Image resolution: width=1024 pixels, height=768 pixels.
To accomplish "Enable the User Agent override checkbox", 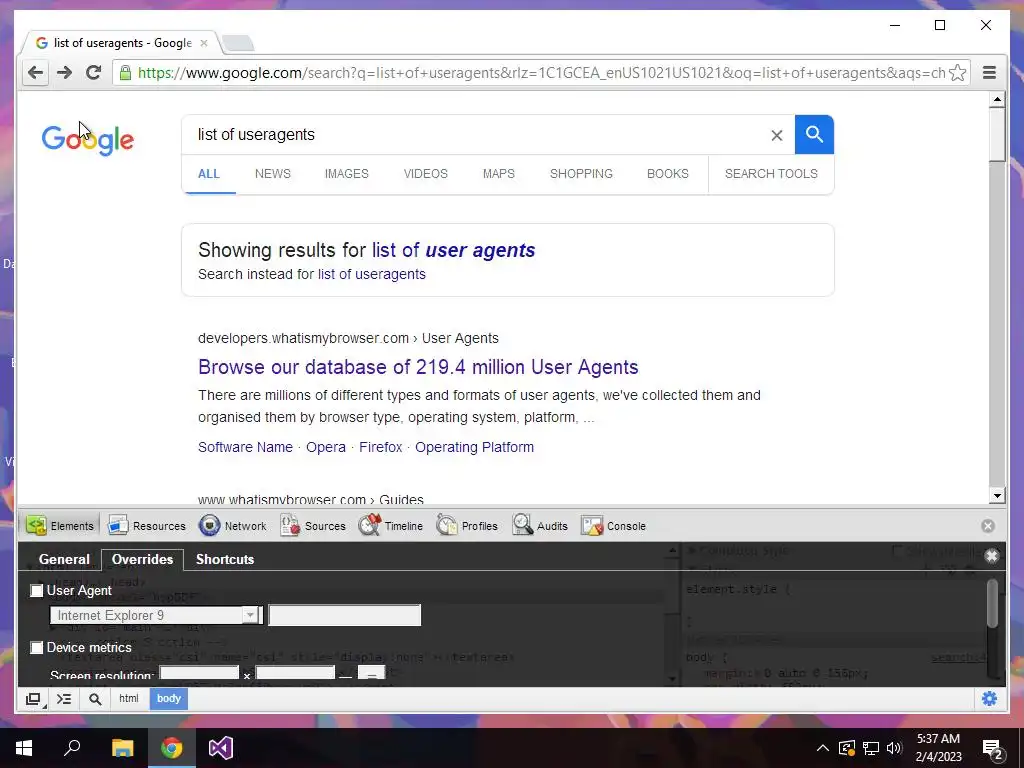I will point(37,590).
